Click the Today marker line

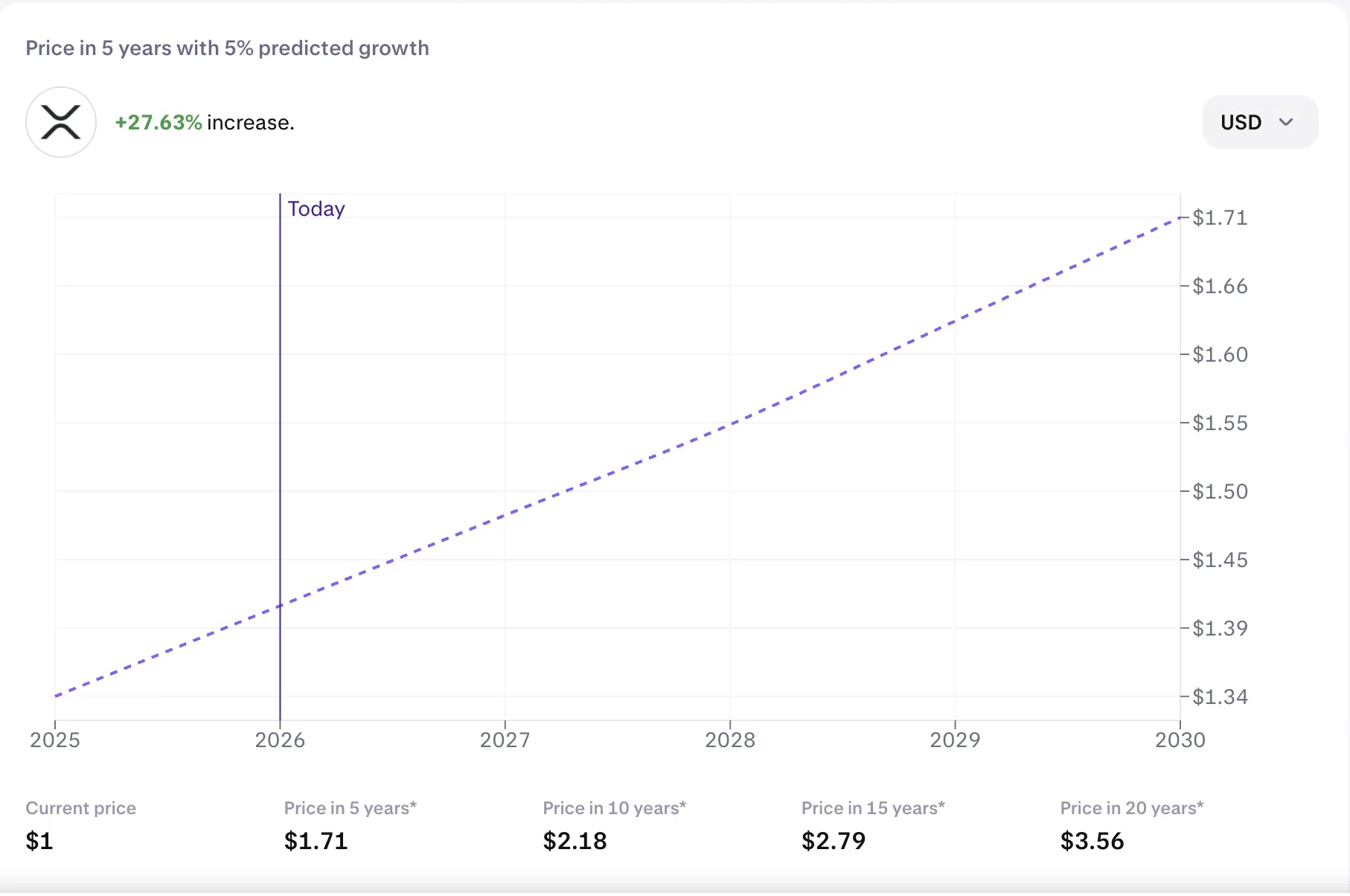click(x=281, y=461)
